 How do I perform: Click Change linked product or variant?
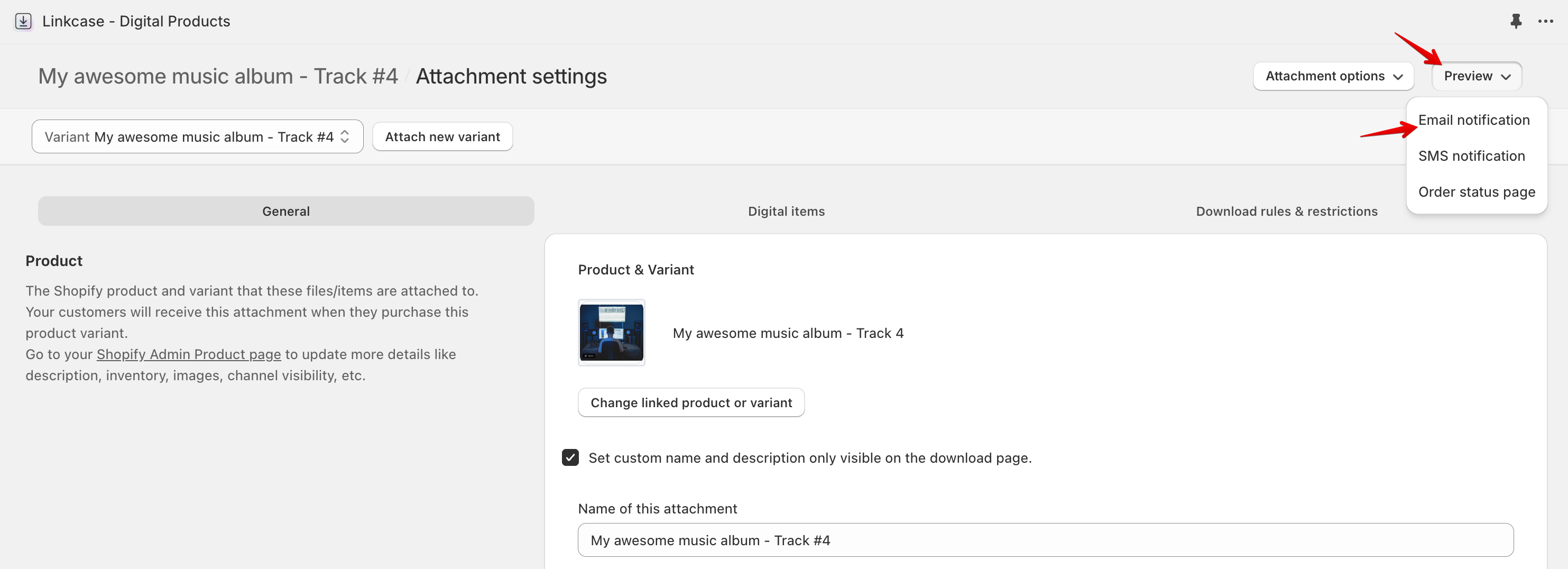point(691,402)
